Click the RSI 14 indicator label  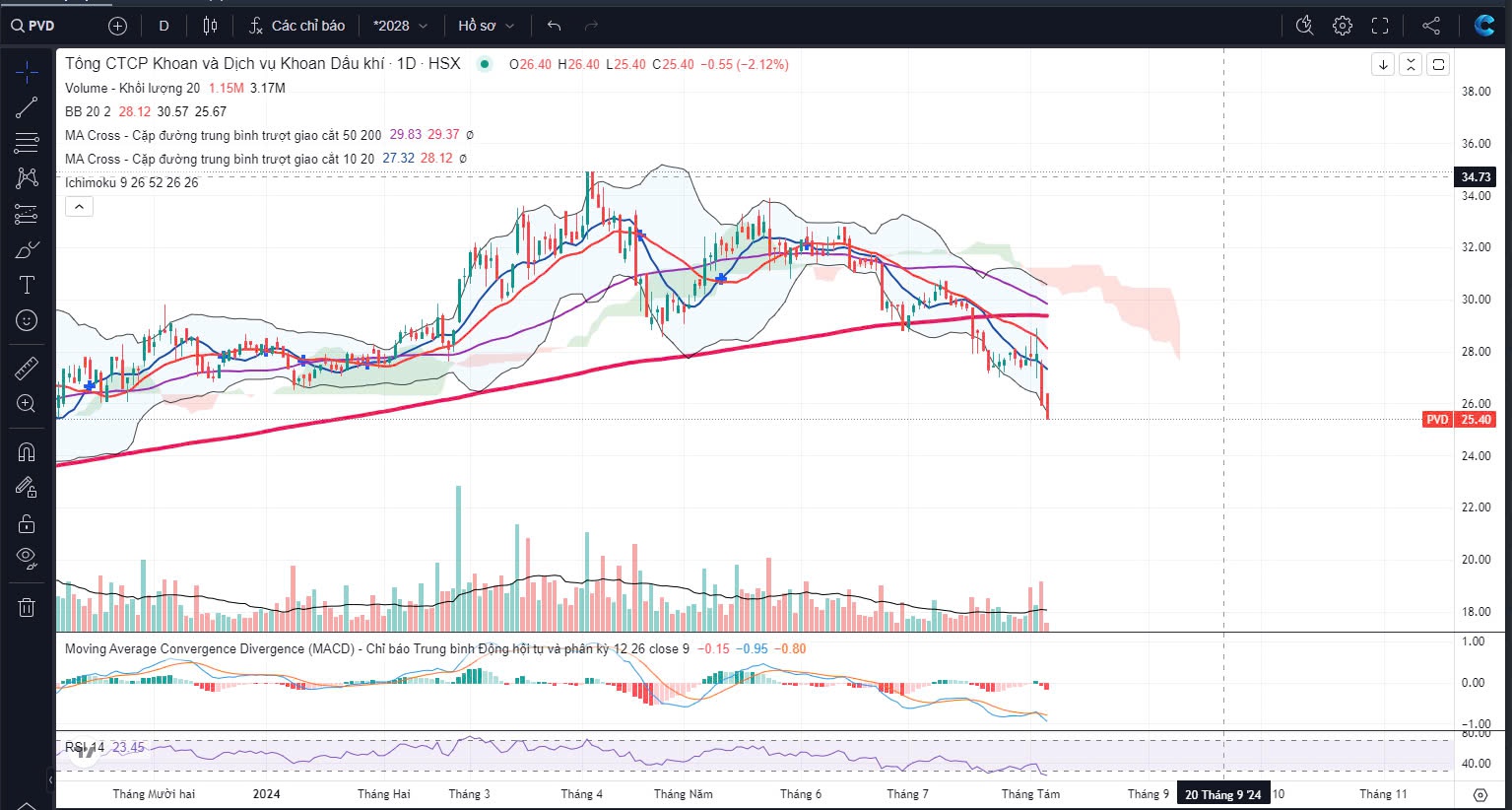tap(85, 747)
